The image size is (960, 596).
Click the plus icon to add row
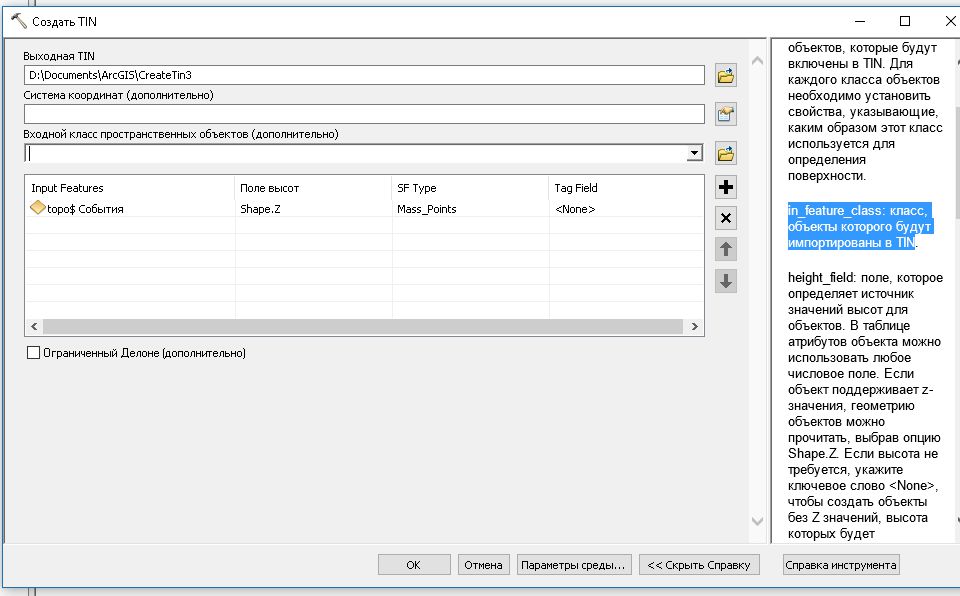[x=727, y=187]
